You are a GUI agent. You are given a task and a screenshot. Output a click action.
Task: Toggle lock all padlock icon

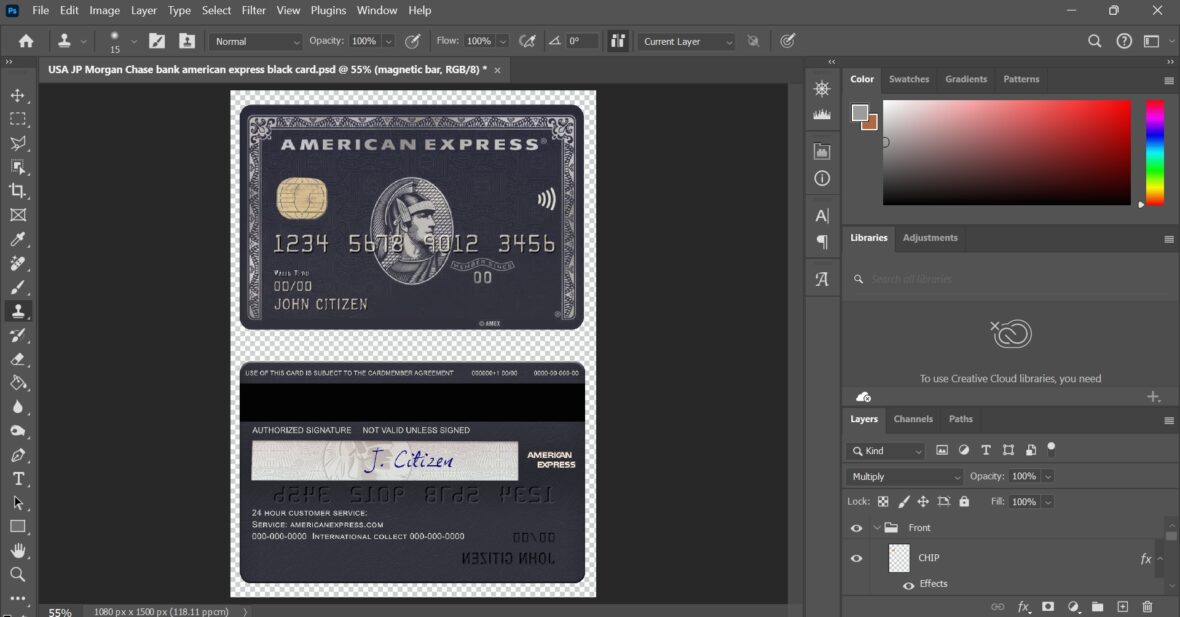coord(964,502)
